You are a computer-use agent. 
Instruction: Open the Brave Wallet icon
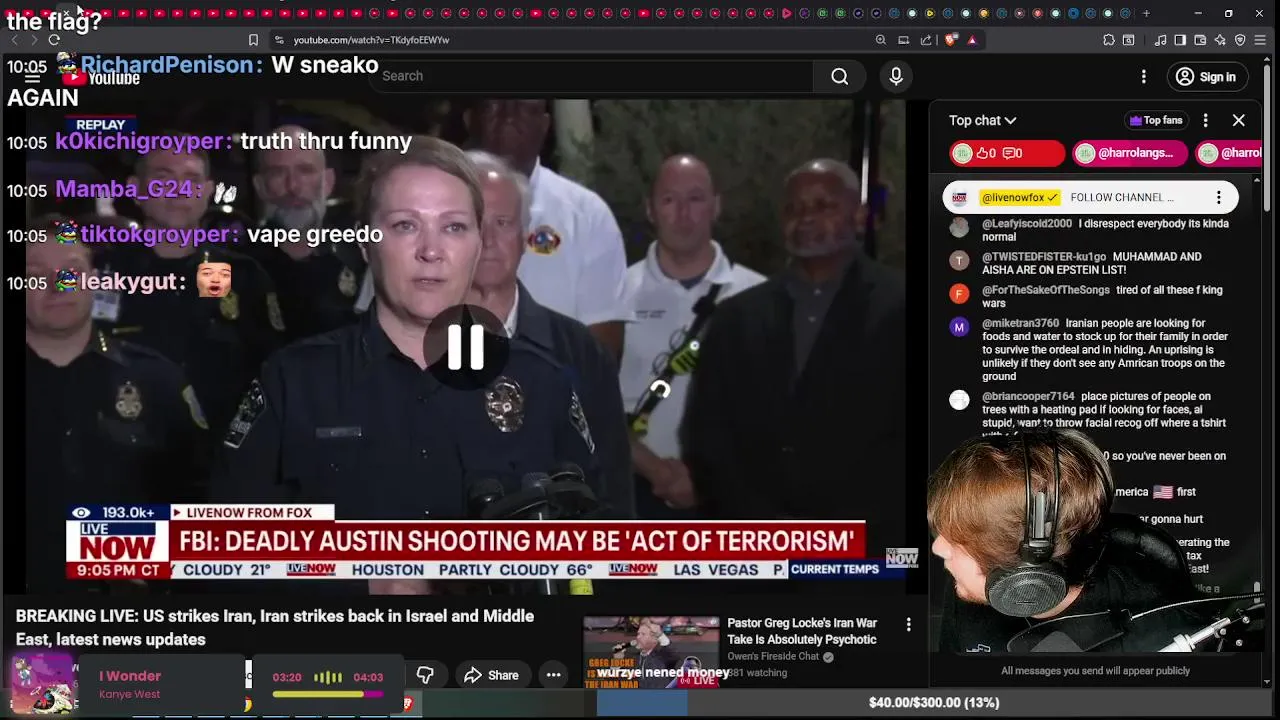(1200, 40)
